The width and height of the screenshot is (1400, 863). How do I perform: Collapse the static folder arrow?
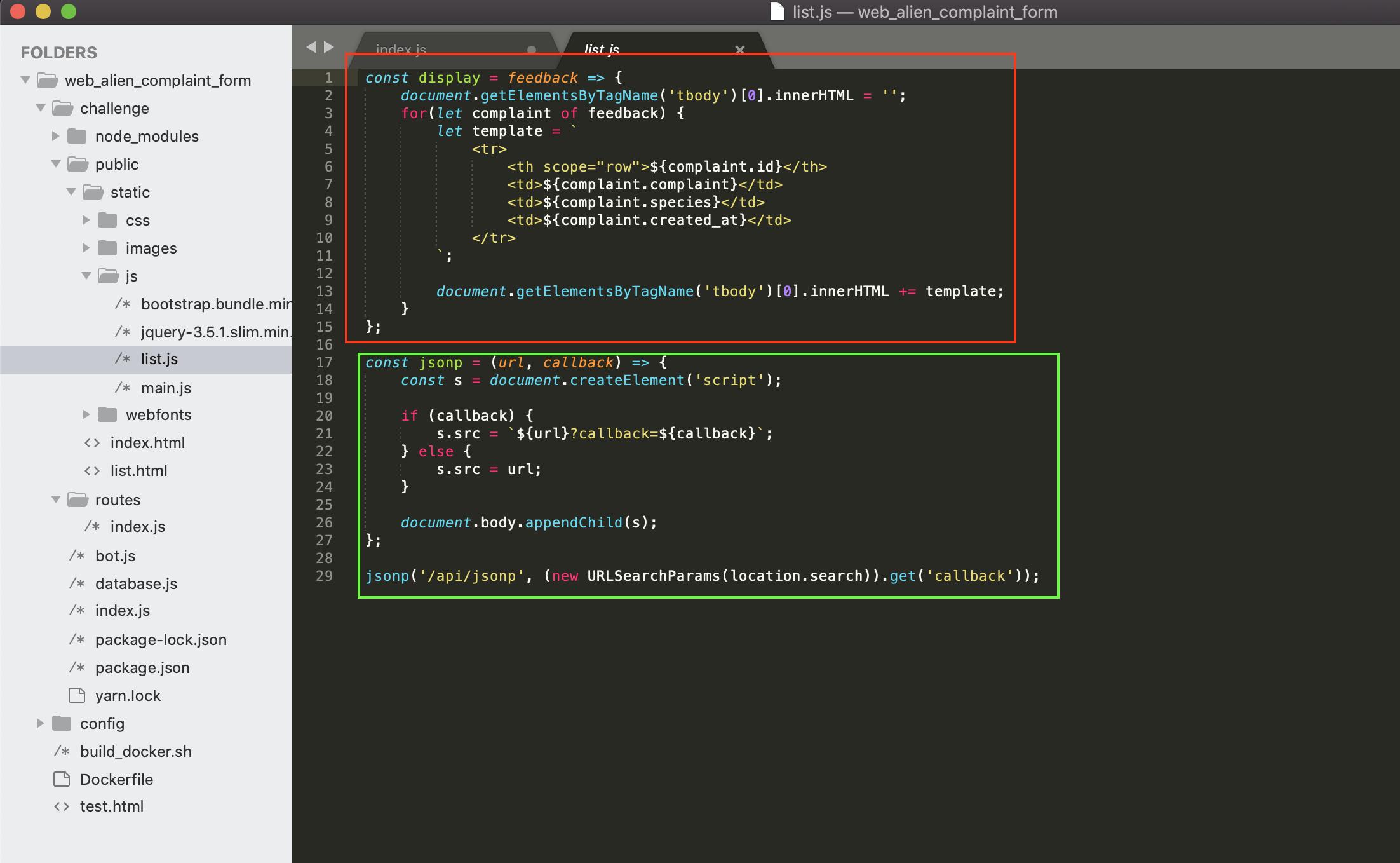[71, 192]
